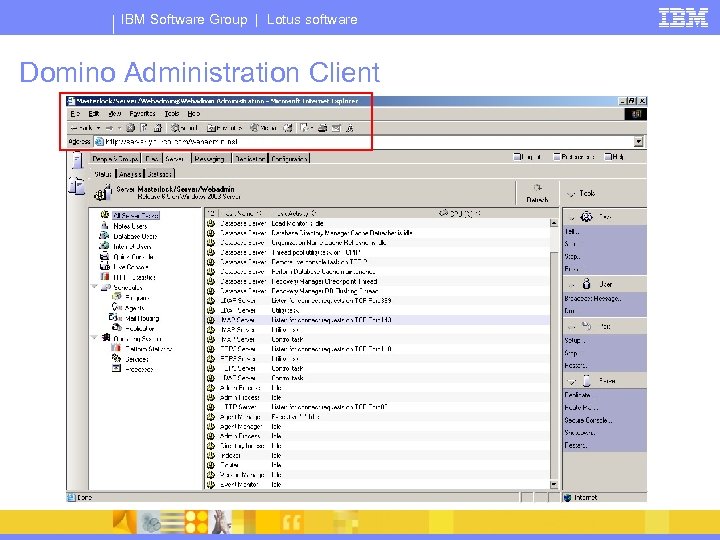
Task: Open the Back history dropdown arrow
Action: click(x=98, y=128)
